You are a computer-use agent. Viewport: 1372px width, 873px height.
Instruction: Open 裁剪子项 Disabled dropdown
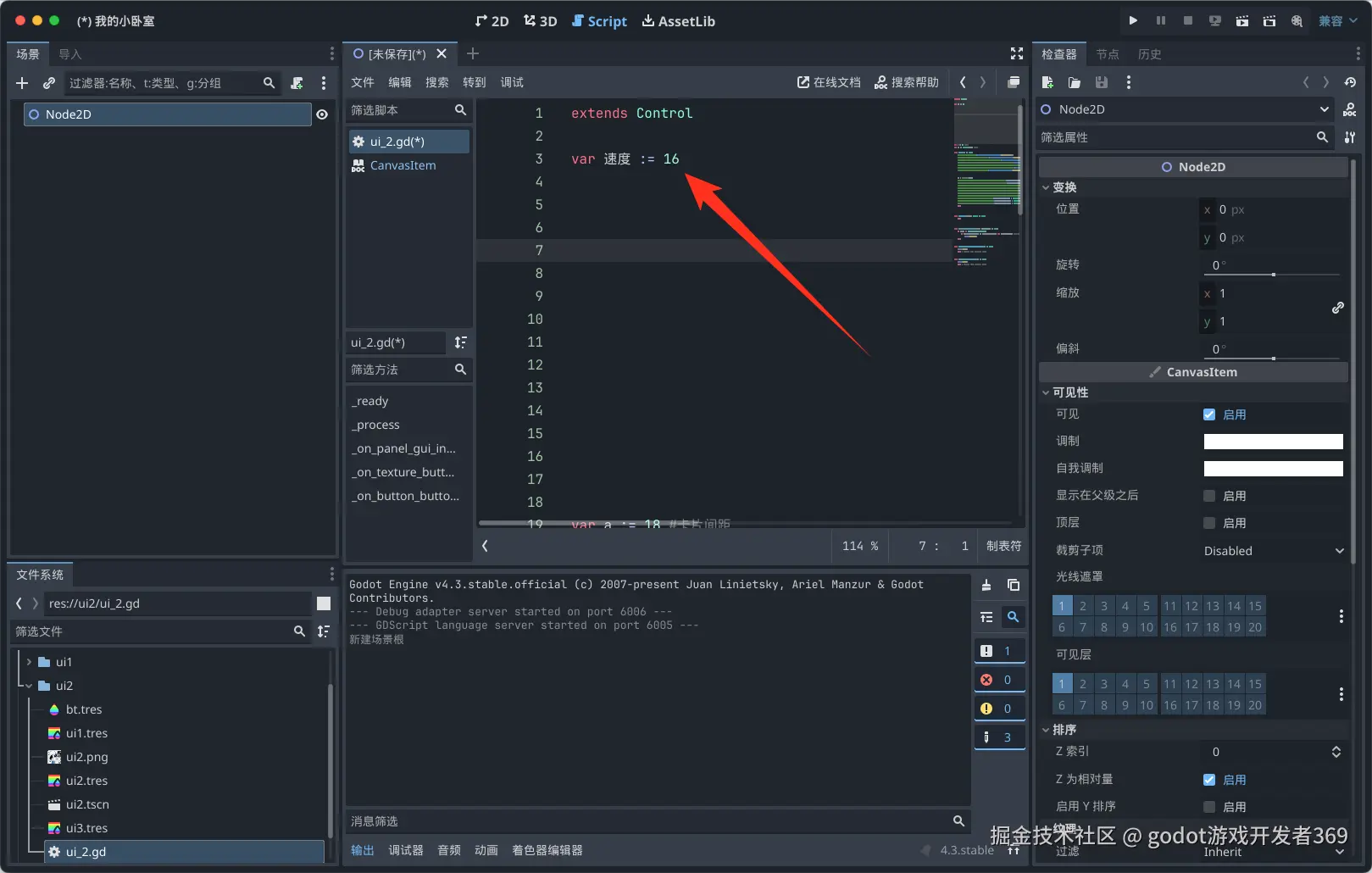click(1273, 551)
